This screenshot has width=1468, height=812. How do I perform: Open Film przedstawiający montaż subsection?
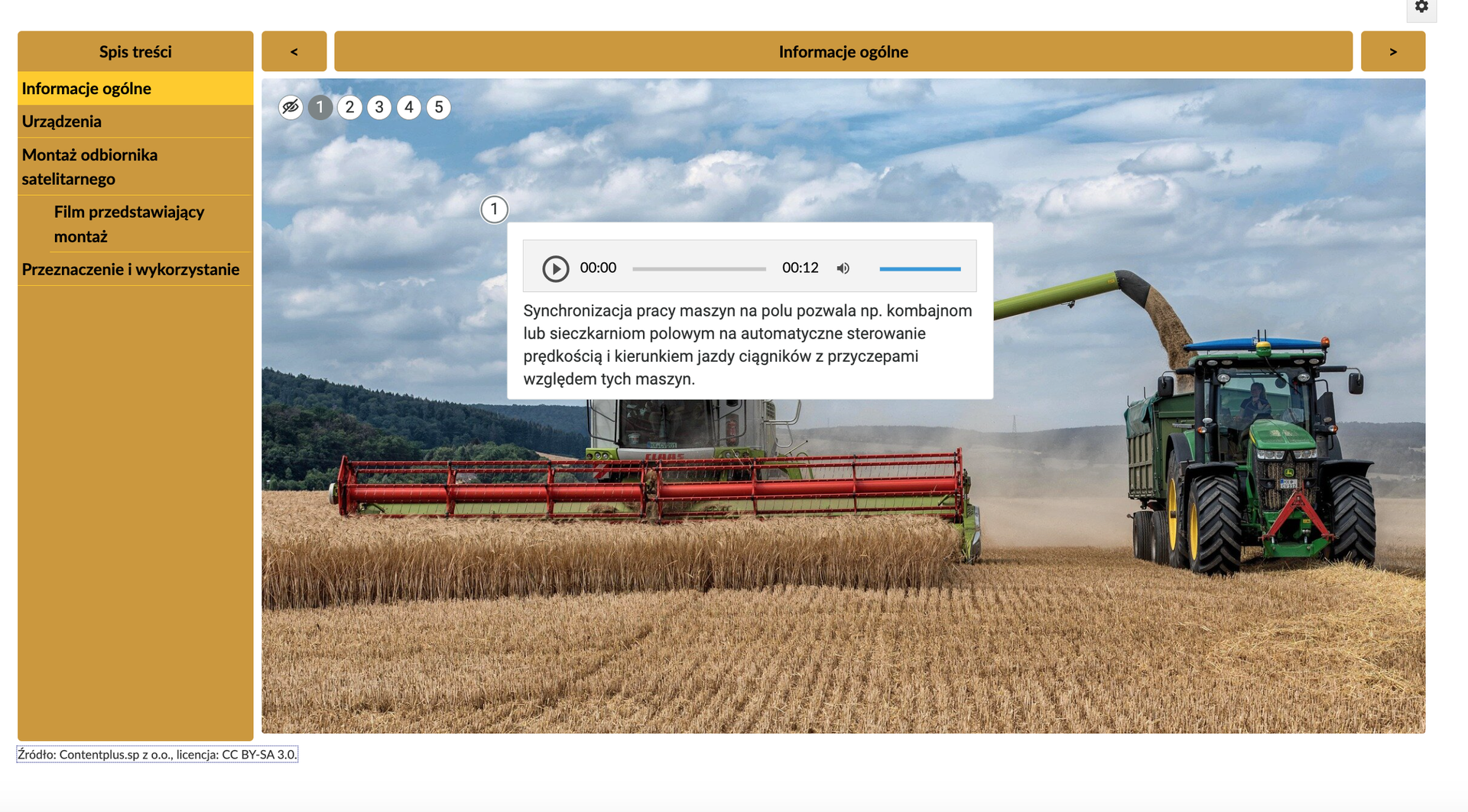tap(128, 224)
